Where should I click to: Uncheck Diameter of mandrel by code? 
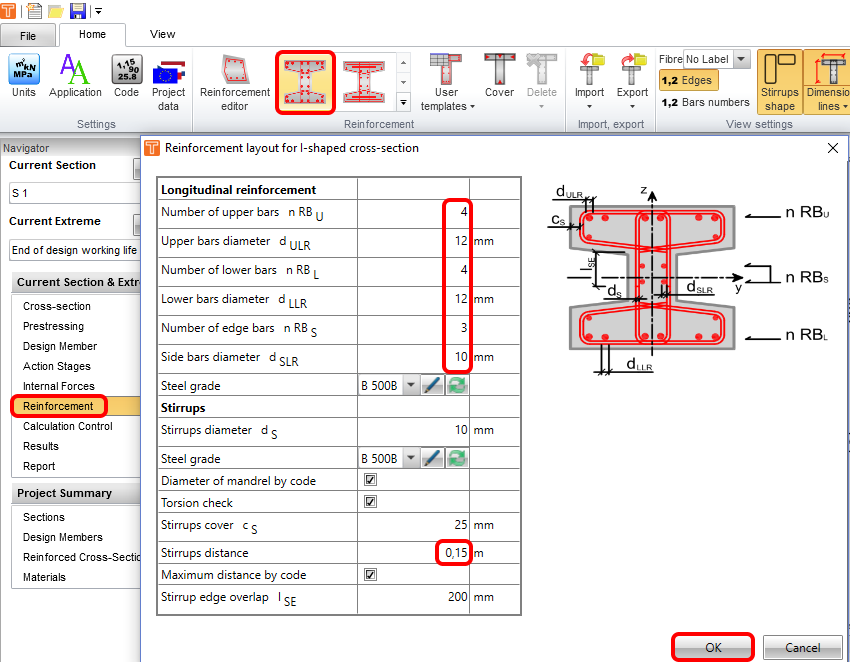370,481
